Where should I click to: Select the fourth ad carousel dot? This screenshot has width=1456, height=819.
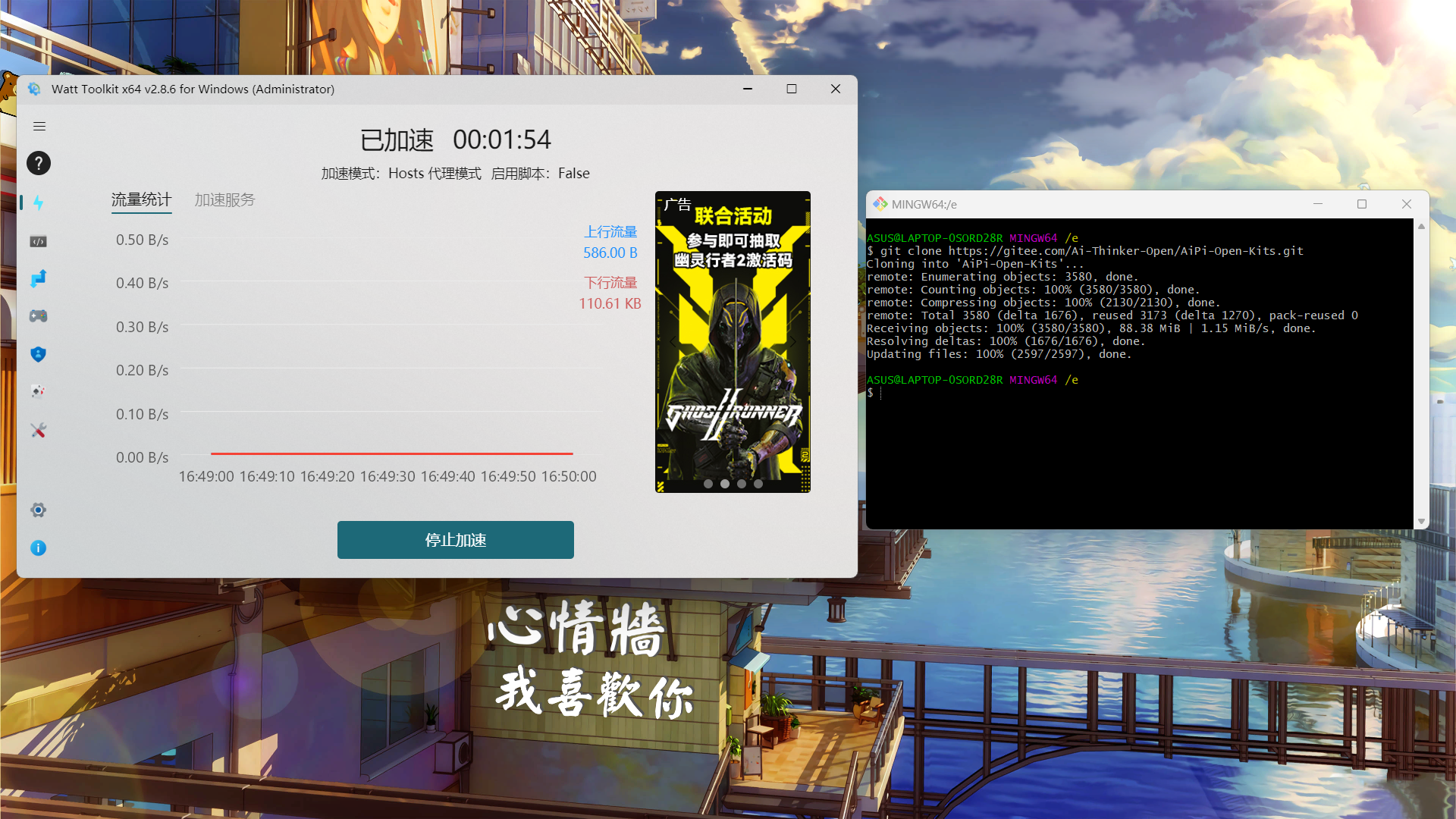(x=758, y=484)
